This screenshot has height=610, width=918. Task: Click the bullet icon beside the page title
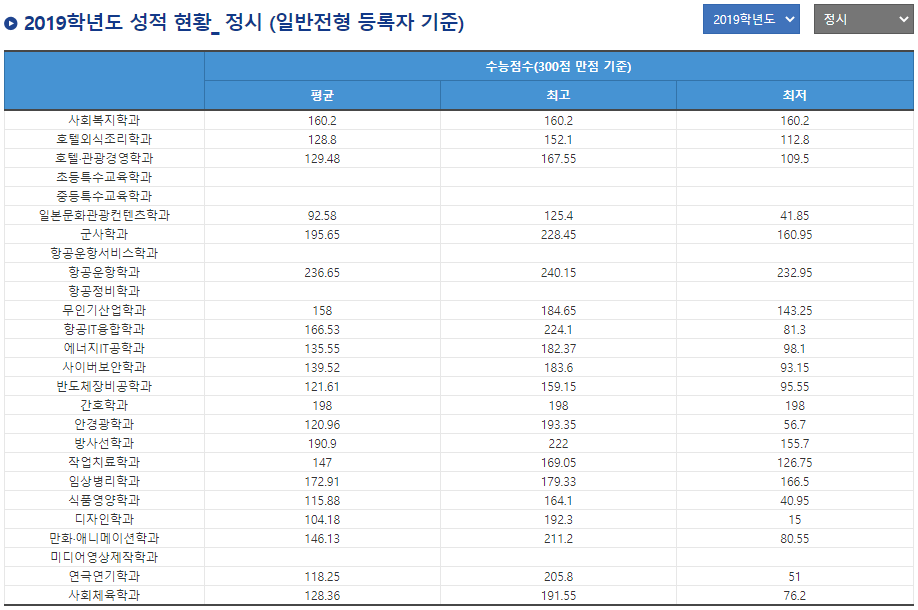click(x=11, y=24)
